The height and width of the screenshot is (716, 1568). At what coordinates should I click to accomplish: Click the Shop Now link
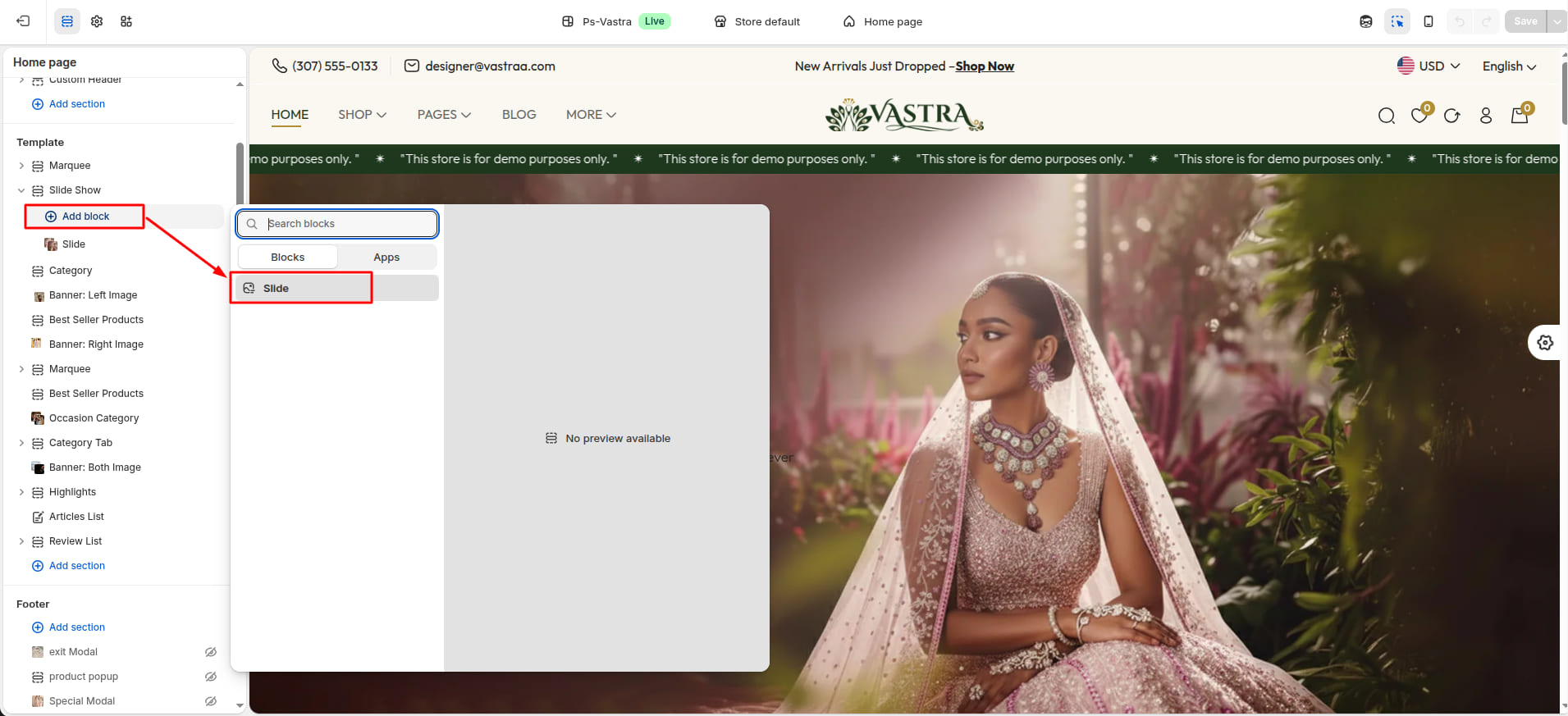pos(985,66)
